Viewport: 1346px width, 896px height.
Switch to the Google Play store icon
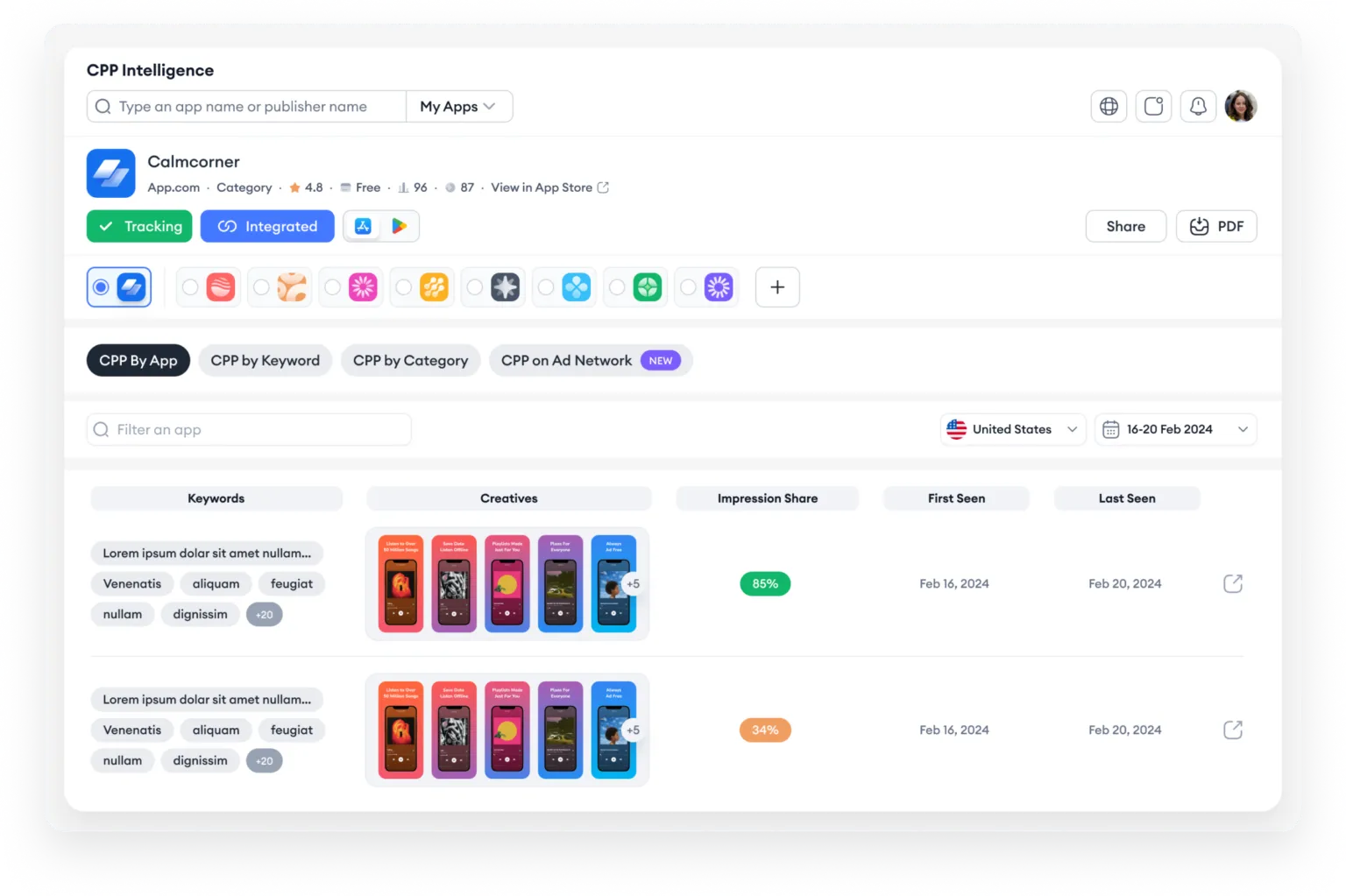tap(399, 226)
